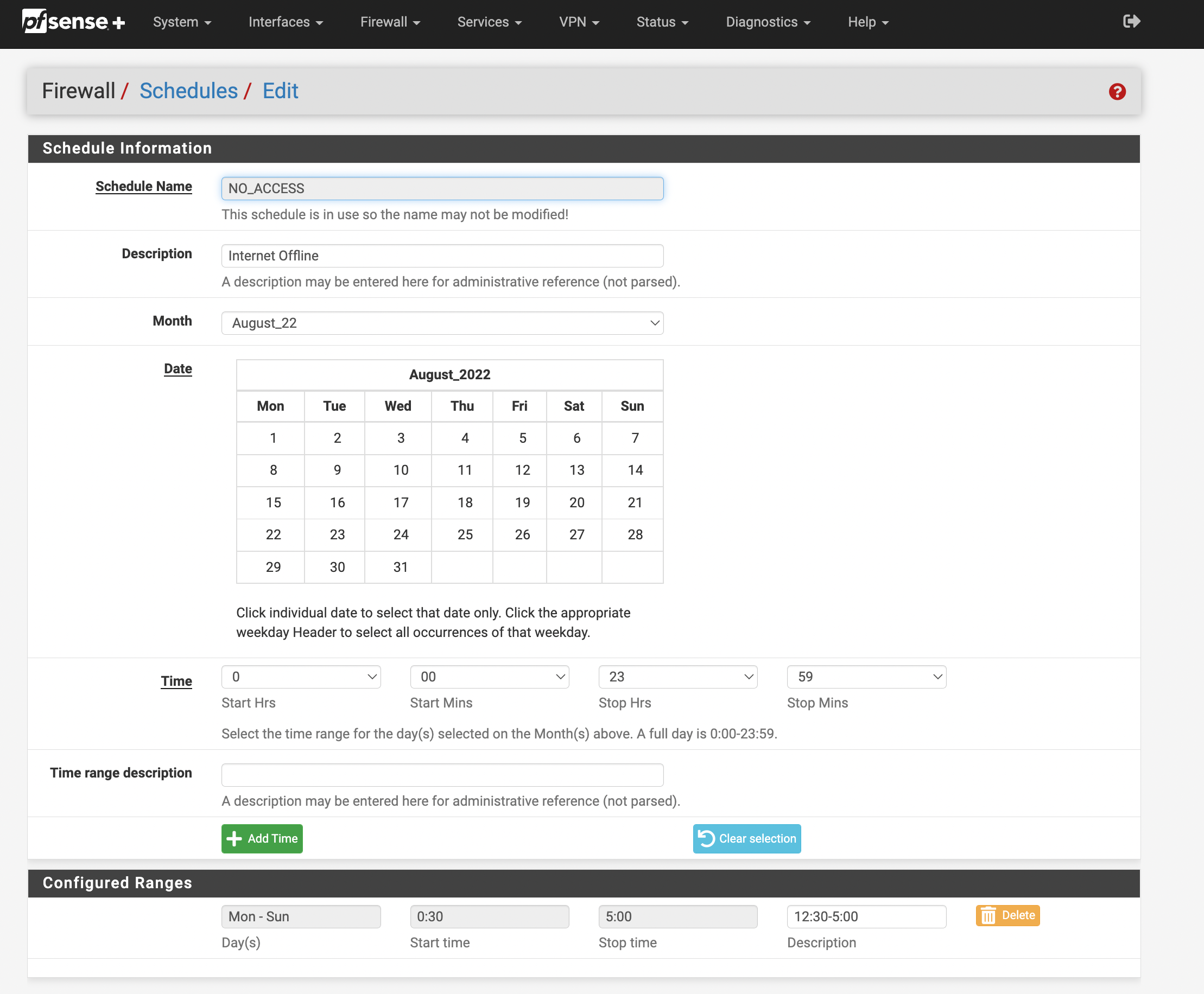Viewport: 1204px width, 994px height.
Task: Open the Services menu
Action: click(489, 22)
